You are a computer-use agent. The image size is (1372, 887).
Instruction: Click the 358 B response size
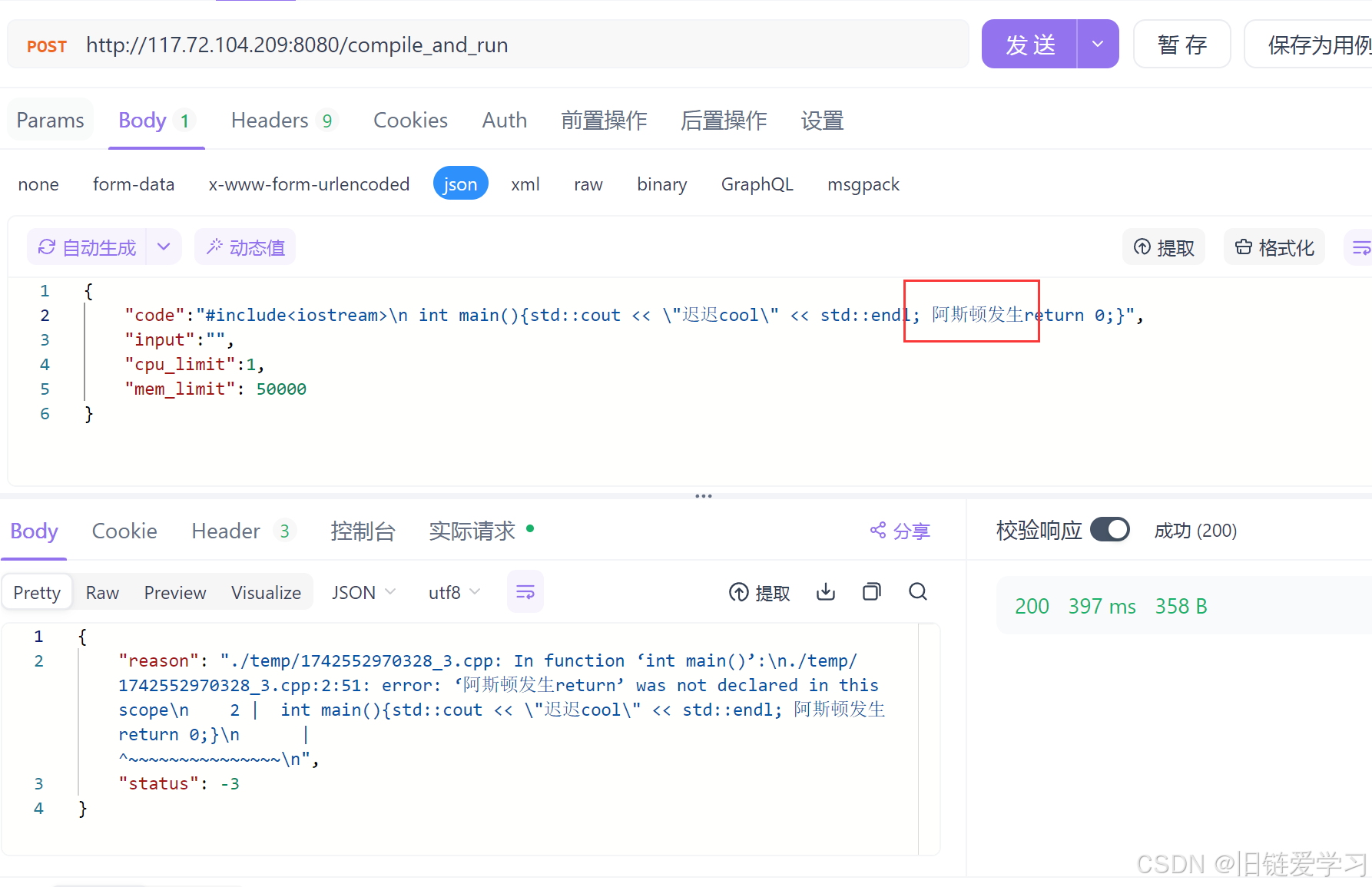tap(1181, 606)
